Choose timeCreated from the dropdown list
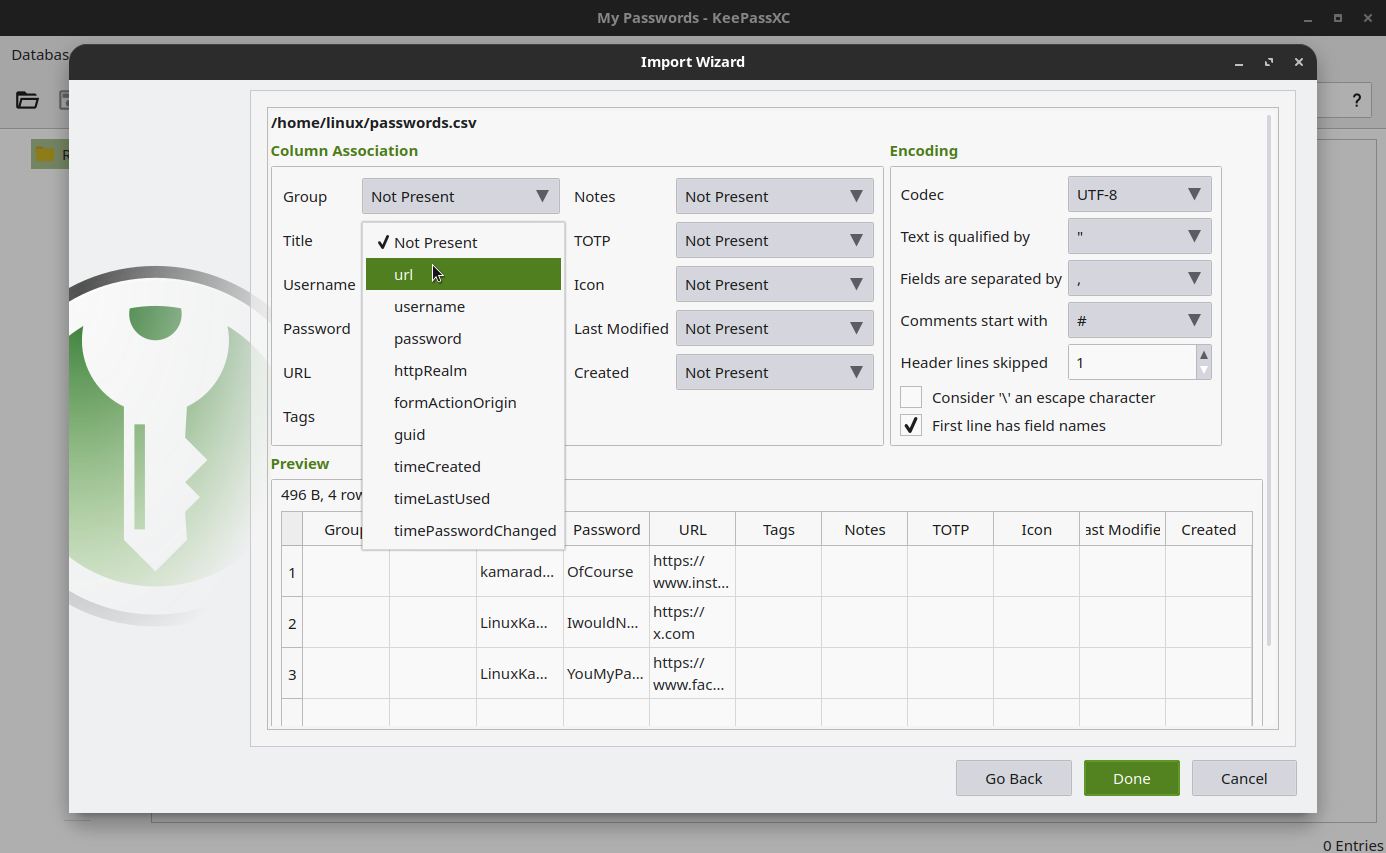Screen dimensions: 1386x853 (463, 466)
